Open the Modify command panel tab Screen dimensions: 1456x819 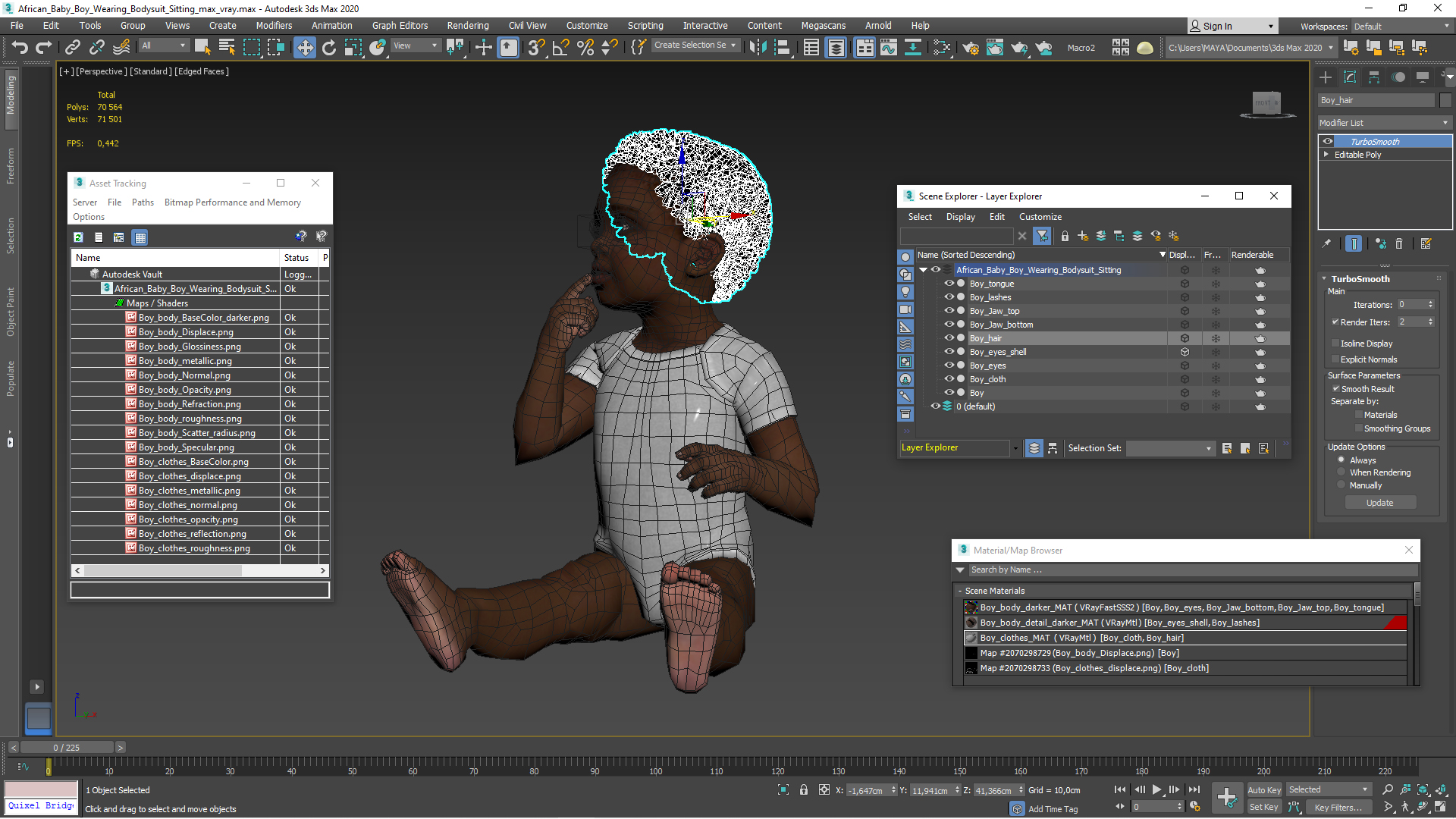[x=1350, y=77]
